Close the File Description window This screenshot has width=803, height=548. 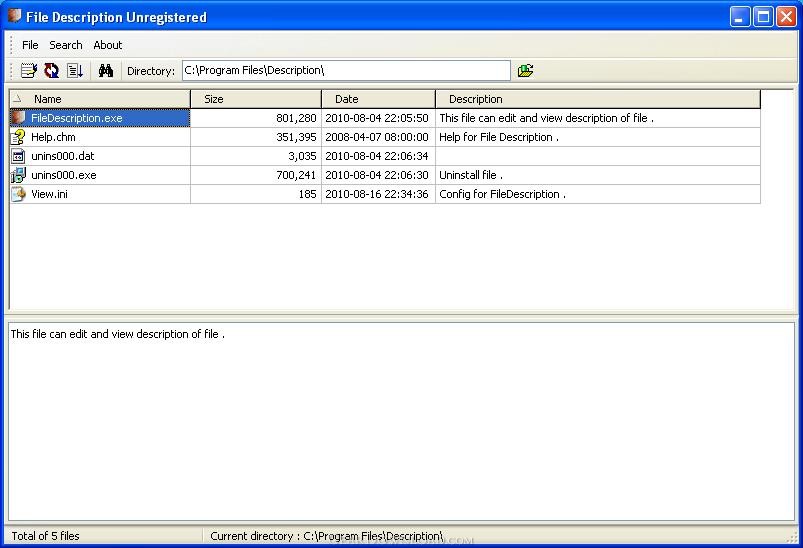pyautogui.click(x=786, y=17)
